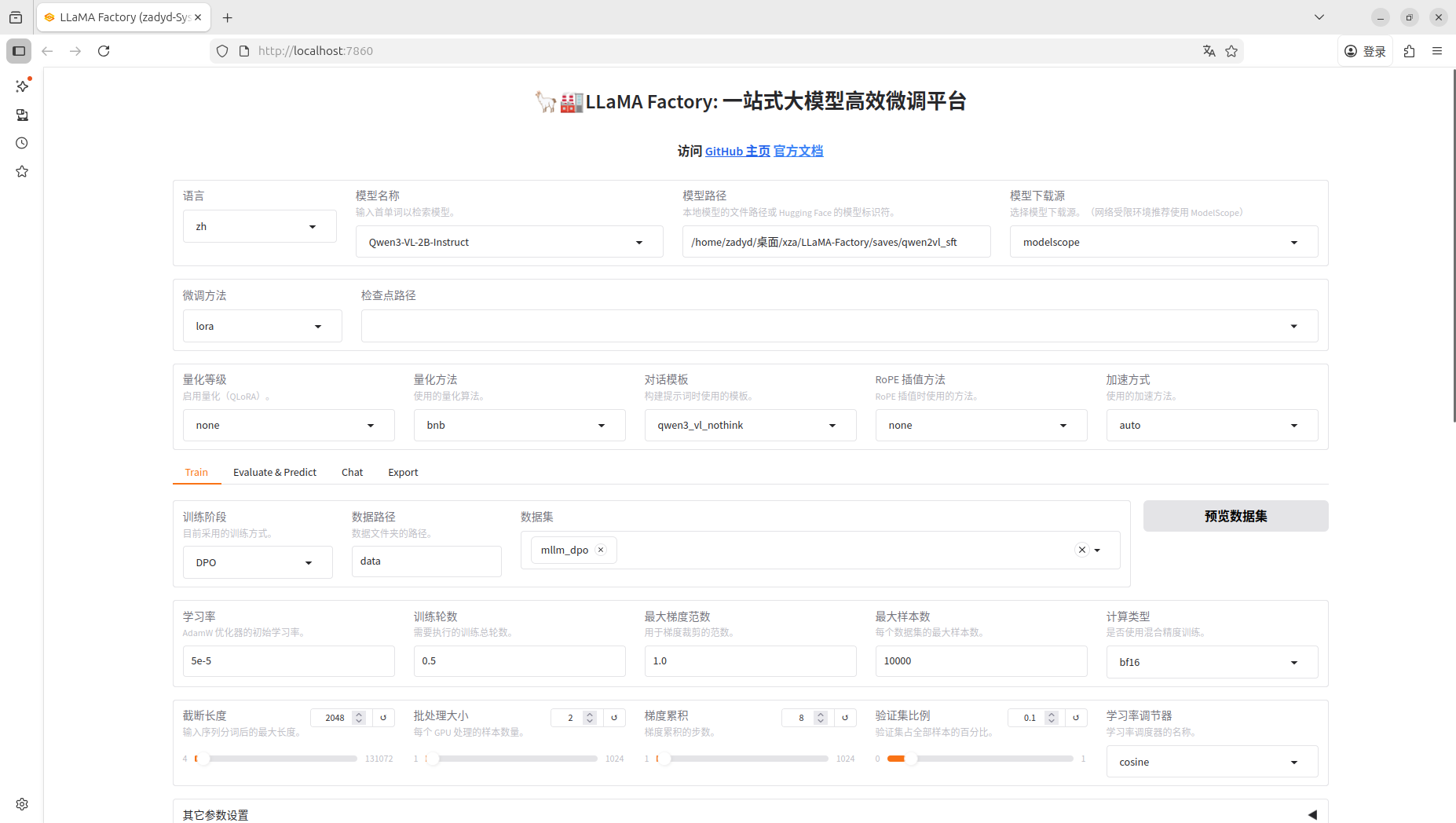Image resolution: width=1456 pixels, height=823 pixels.
Task: Click the page translate icon in address bar
Action: tap(1209, 50)
